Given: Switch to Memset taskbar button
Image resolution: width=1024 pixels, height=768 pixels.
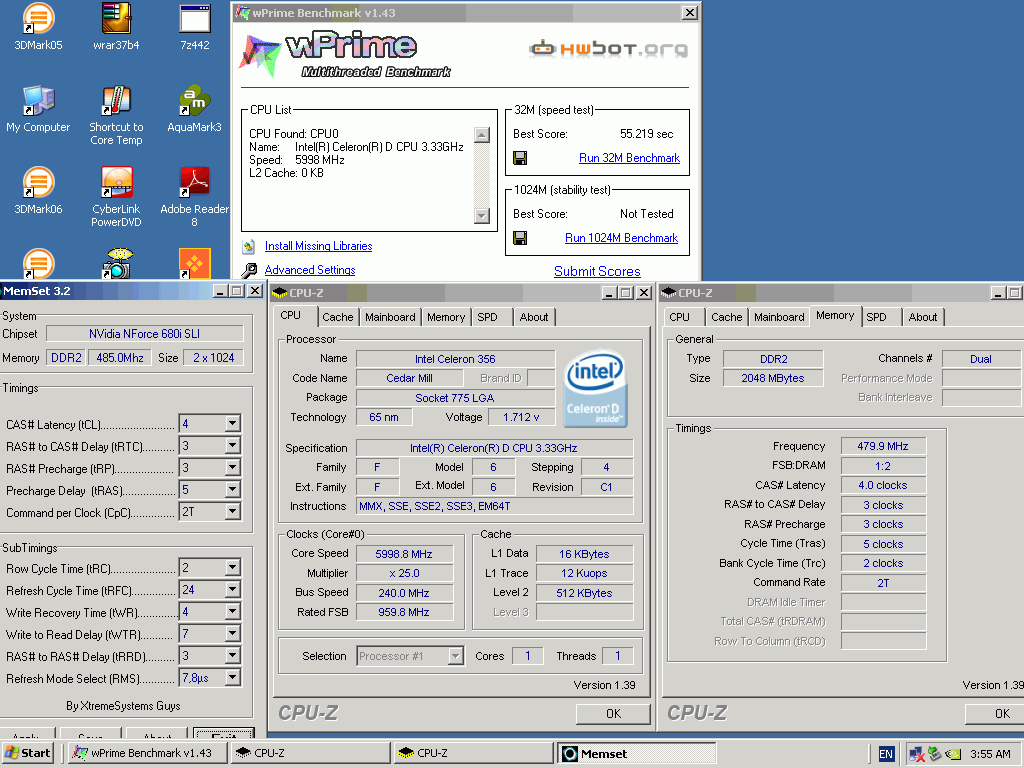Looking at the screenshot, I should click(637, 753).
